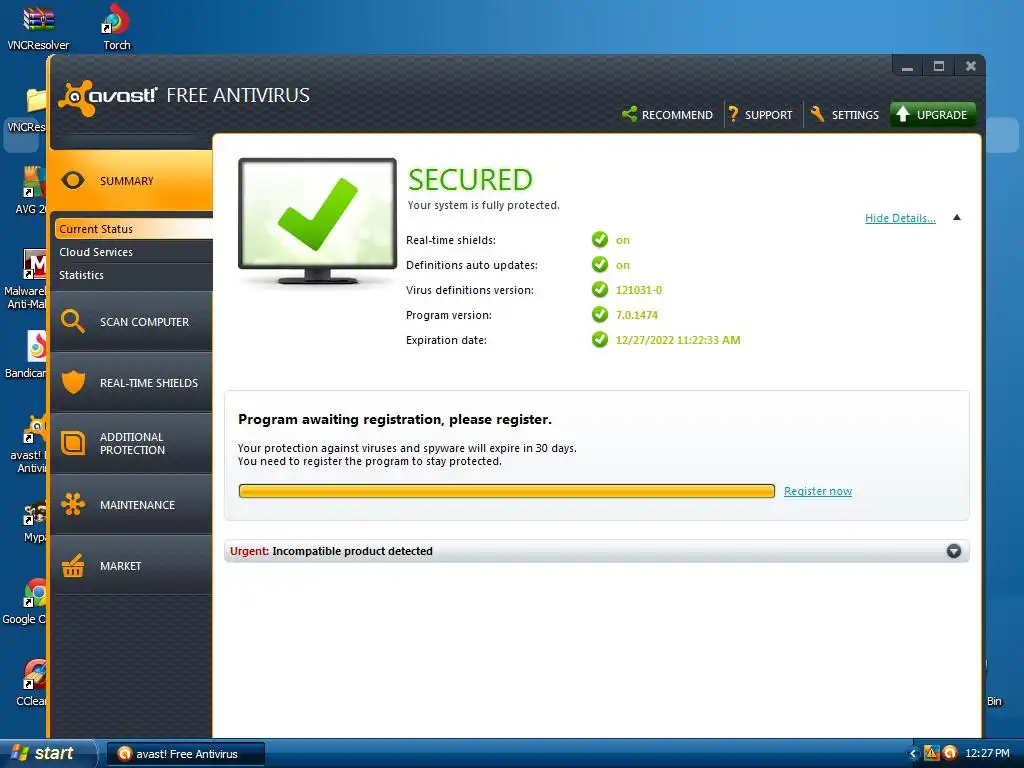Click the taskbar clock showing 12:27 PM

pos(987,754)
